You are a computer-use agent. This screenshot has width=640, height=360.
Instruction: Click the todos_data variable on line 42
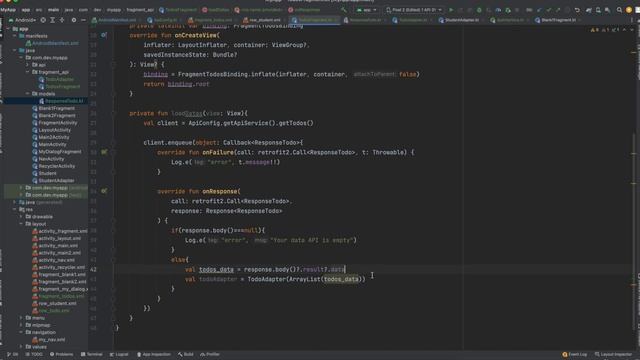[216, 269]
